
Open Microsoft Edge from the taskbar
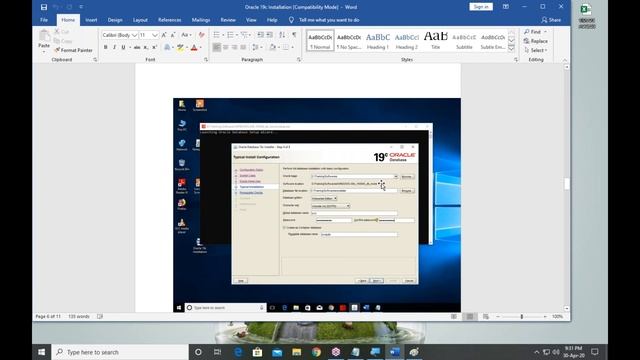tap(238, 352)
